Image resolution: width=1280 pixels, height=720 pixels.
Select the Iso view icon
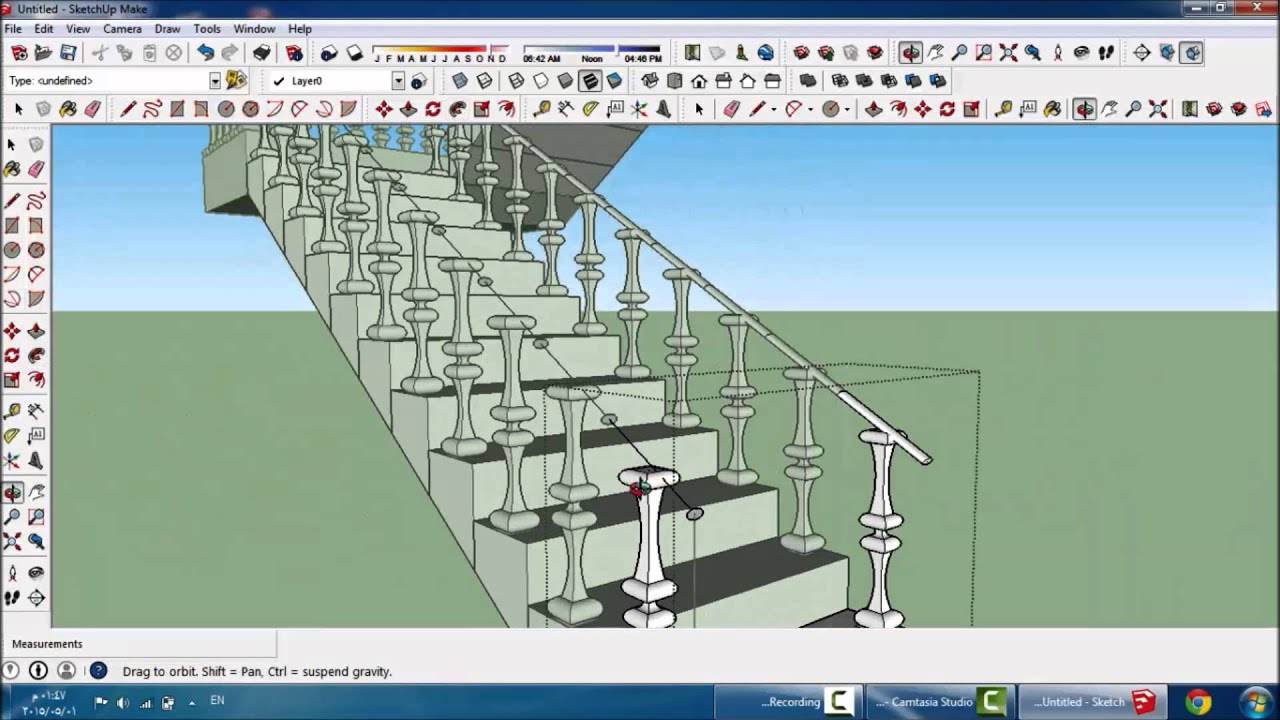click(x=650, y=81)
